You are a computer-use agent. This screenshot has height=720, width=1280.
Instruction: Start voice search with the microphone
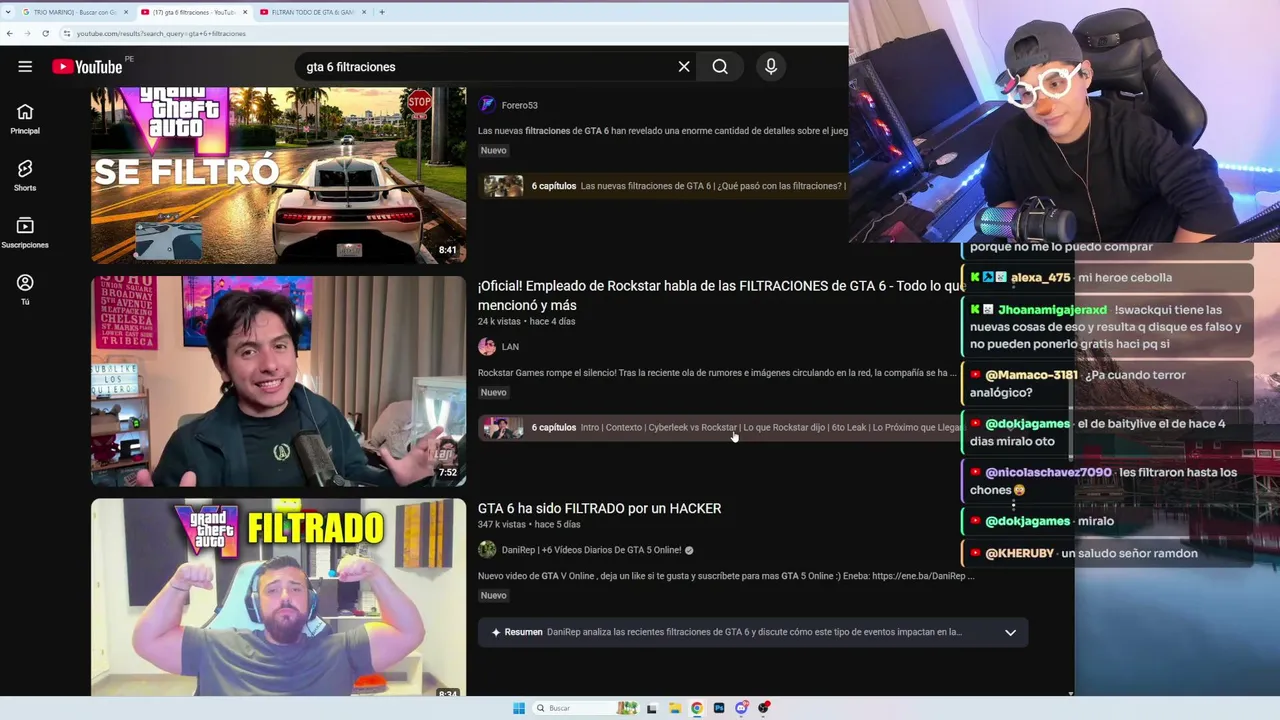[x=771, y=67]
